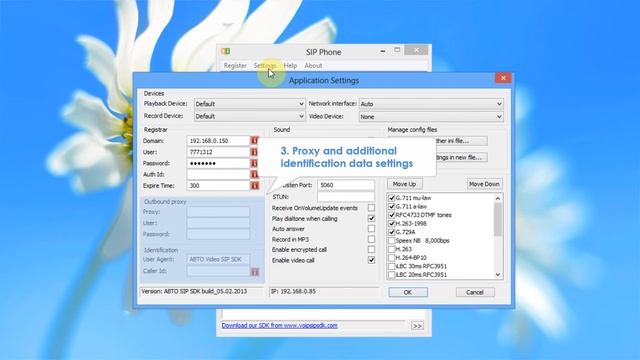Check H.263 codec
Viewport: 640px width, 360px height.
[x=391, y=249]
